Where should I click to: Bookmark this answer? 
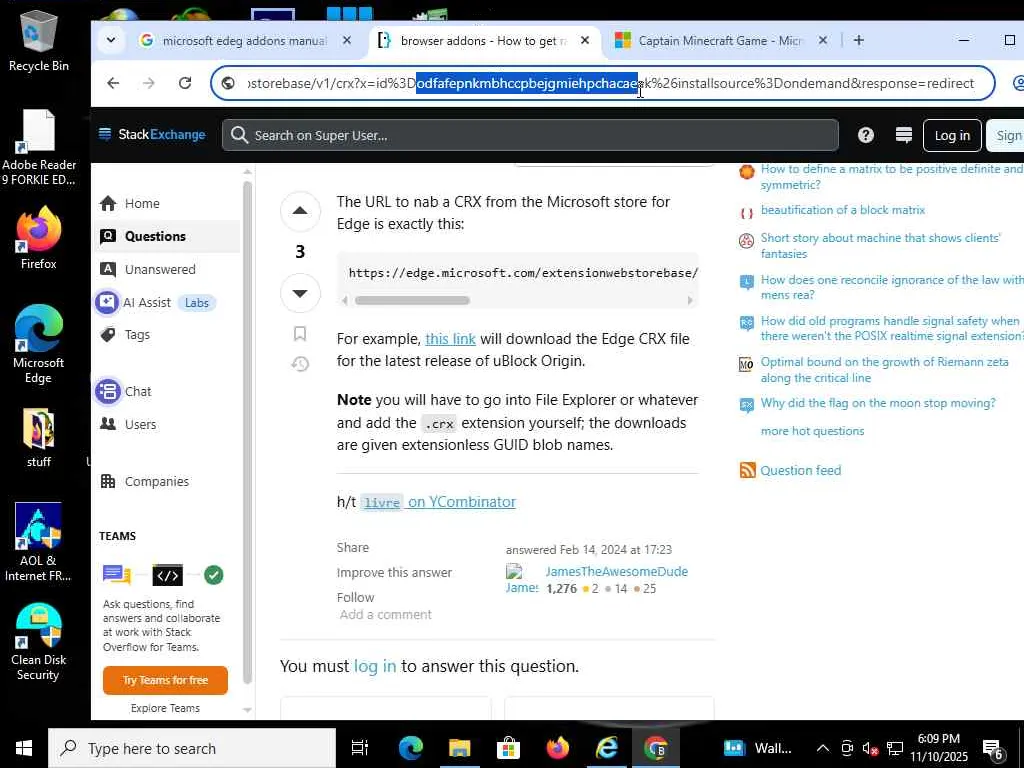[x=300, y=334]
